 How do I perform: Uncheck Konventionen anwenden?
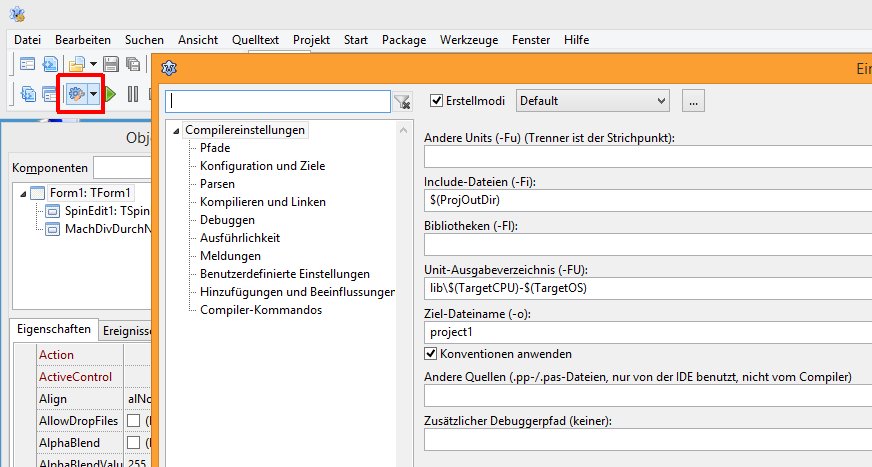pyautogui.click(x=432, y=354)
